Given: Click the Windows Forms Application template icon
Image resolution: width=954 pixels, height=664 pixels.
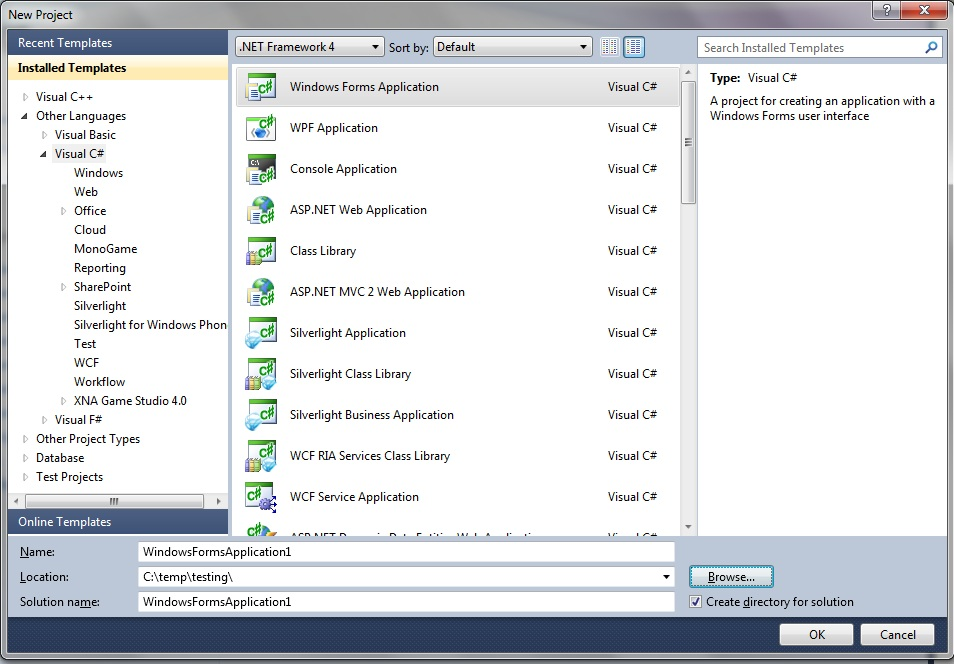Looking at the screenshot, I should [261, 87].
